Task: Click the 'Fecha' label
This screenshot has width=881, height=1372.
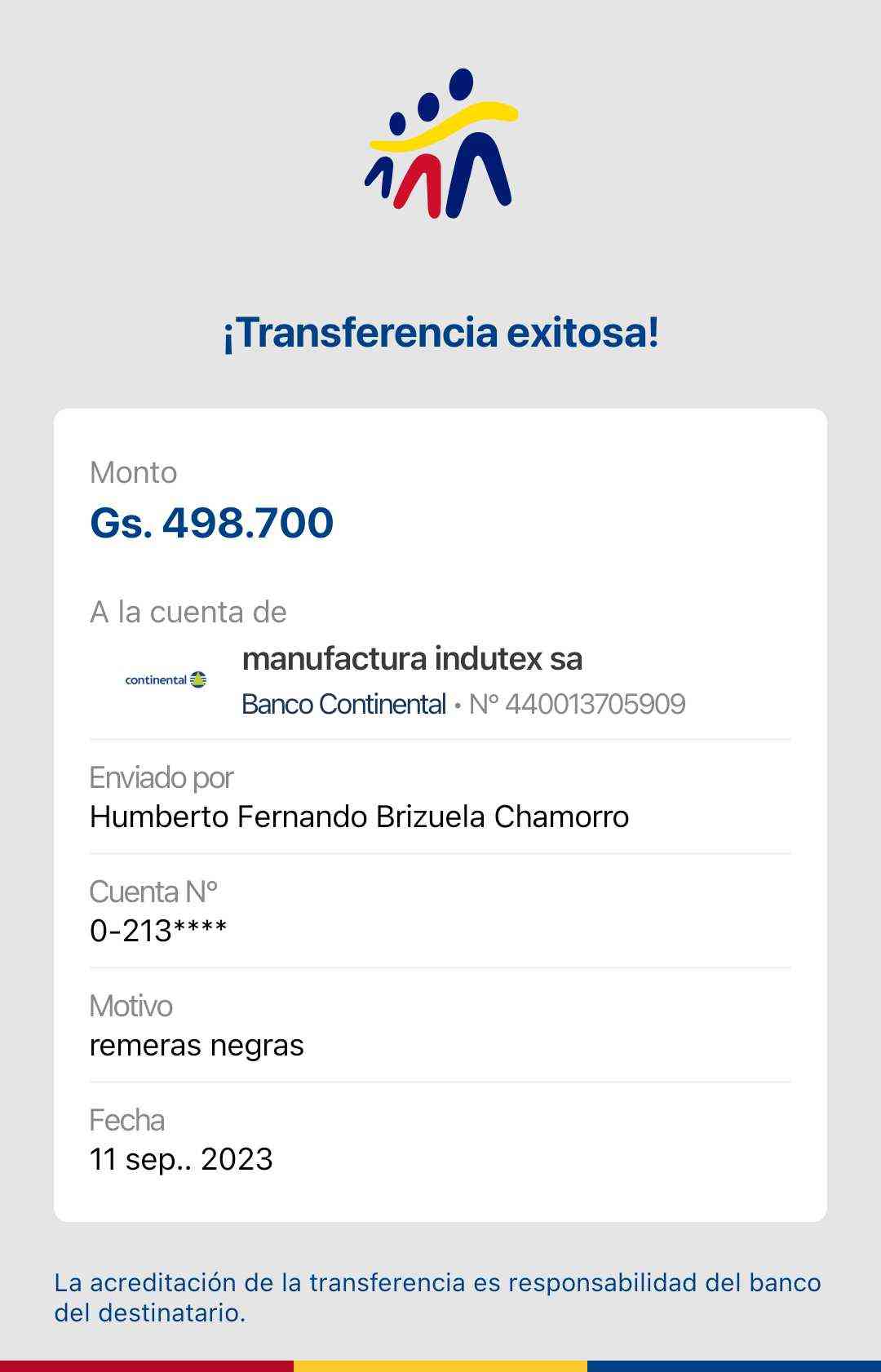Action: coord(126,1121)
